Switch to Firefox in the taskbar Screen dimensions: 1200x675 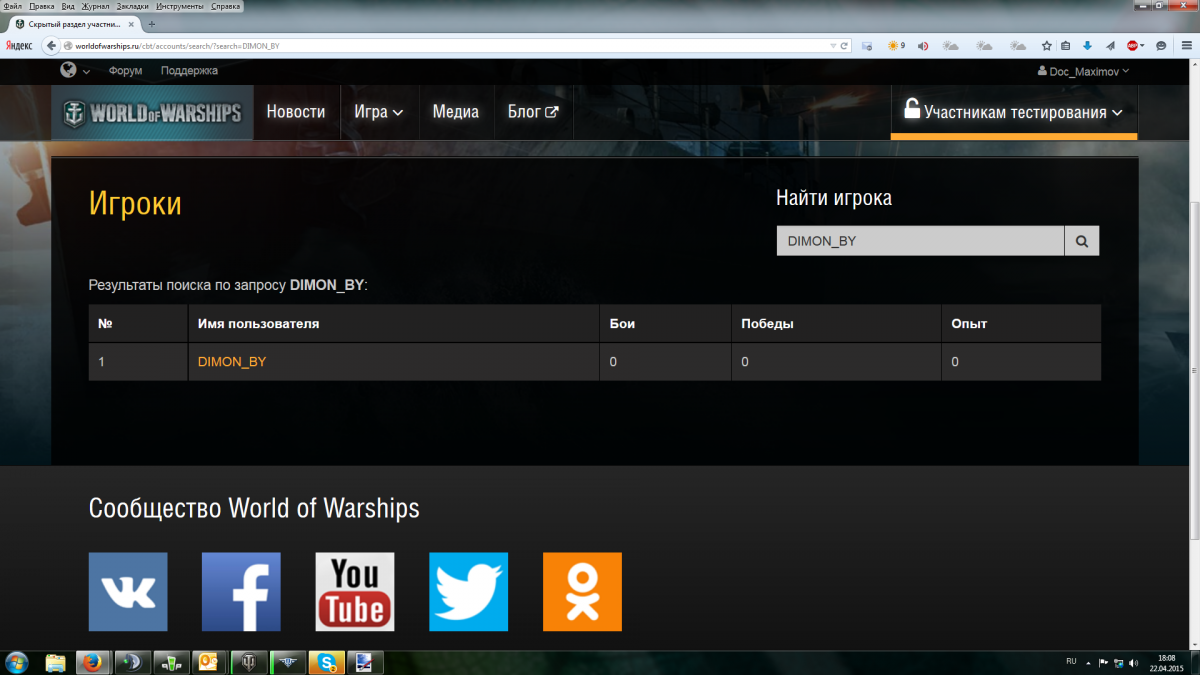[x=93, y=662]
